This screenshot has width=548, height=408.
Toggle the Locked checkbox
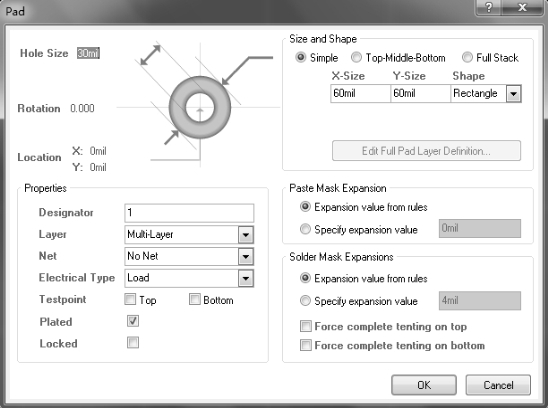pos(133,343)
